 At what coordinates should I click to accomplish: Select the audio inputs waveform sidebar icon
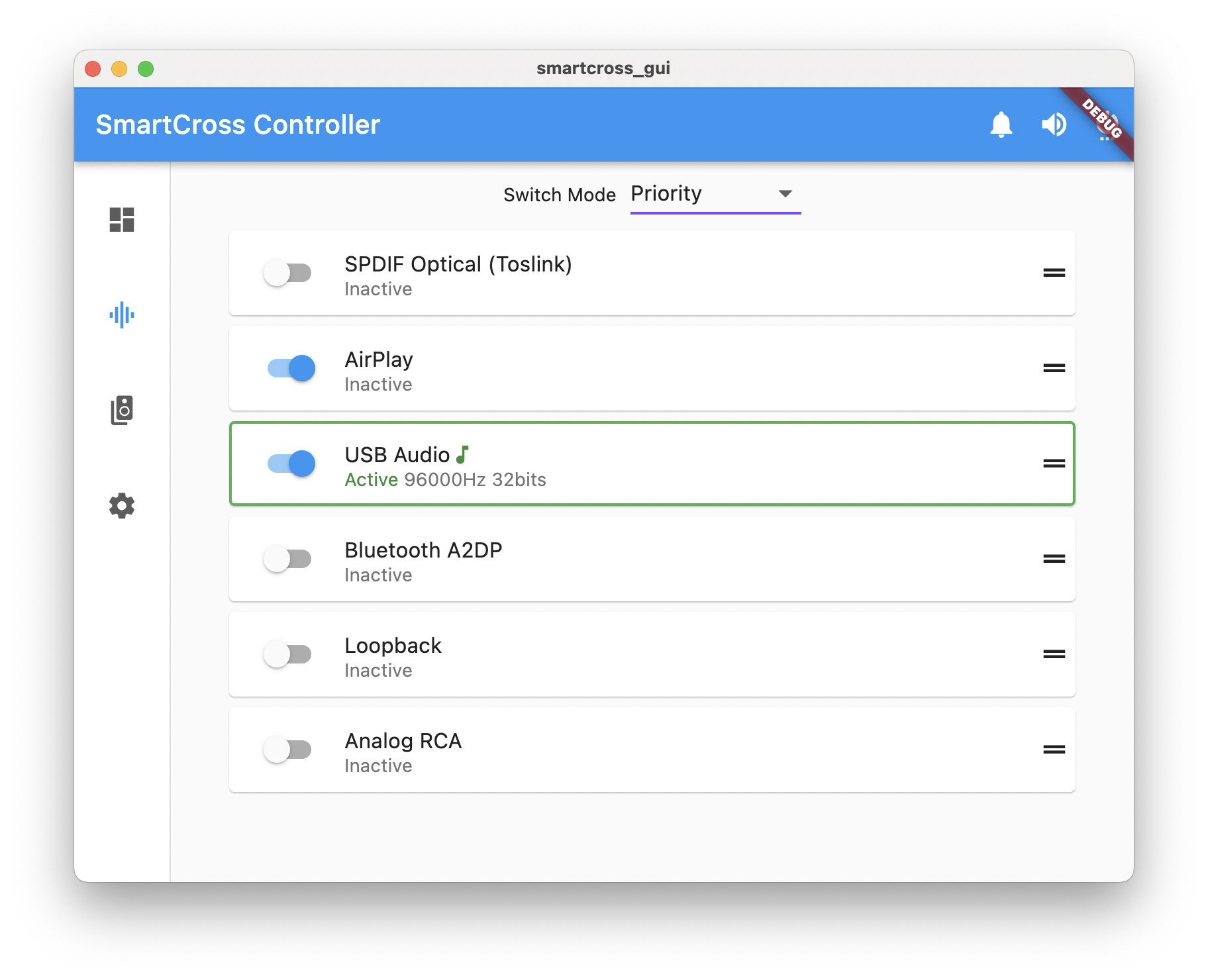[x=122, y=315]
